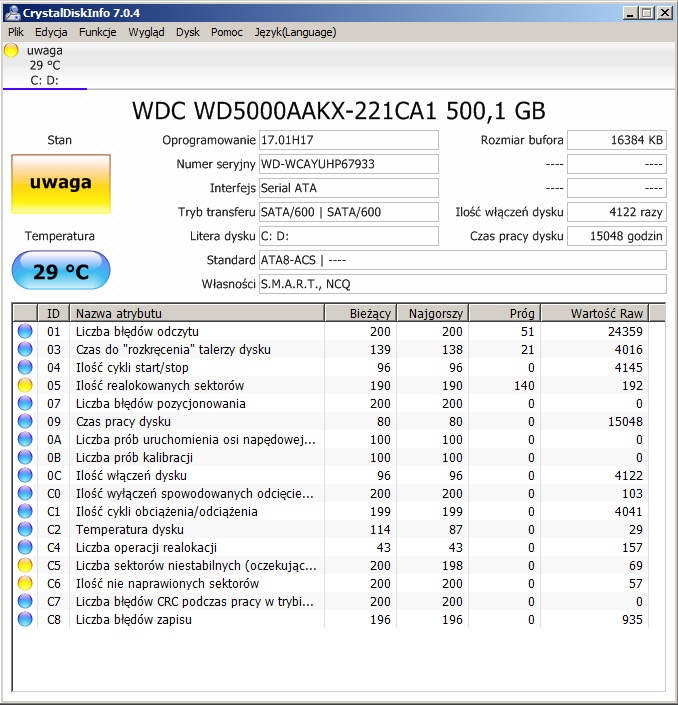The image size is (678, 705).
Task: Click the Interfejs field Serial ATA
Action: coord(348,188)
